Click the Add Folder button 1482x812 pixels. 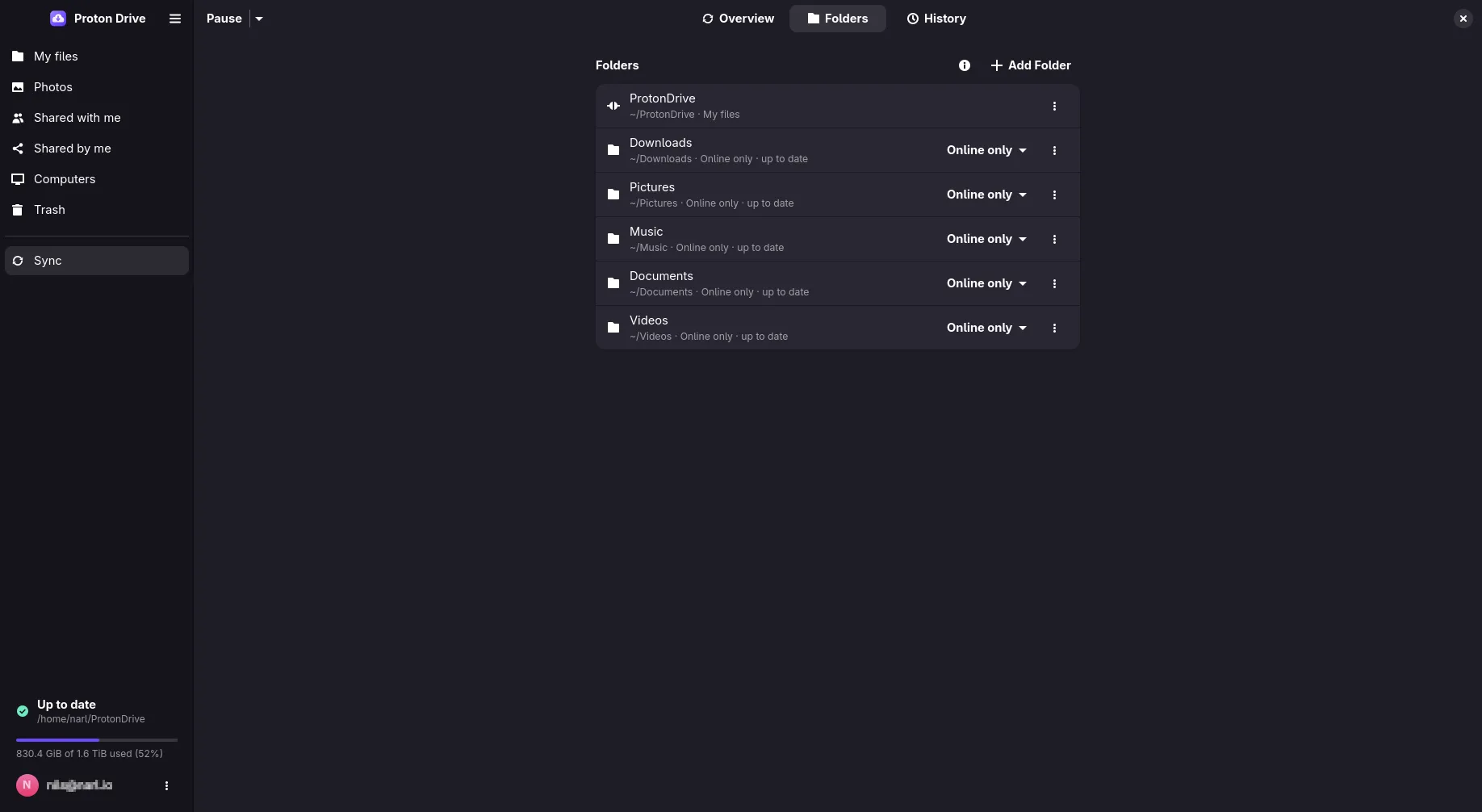[x=1031, y=65]
